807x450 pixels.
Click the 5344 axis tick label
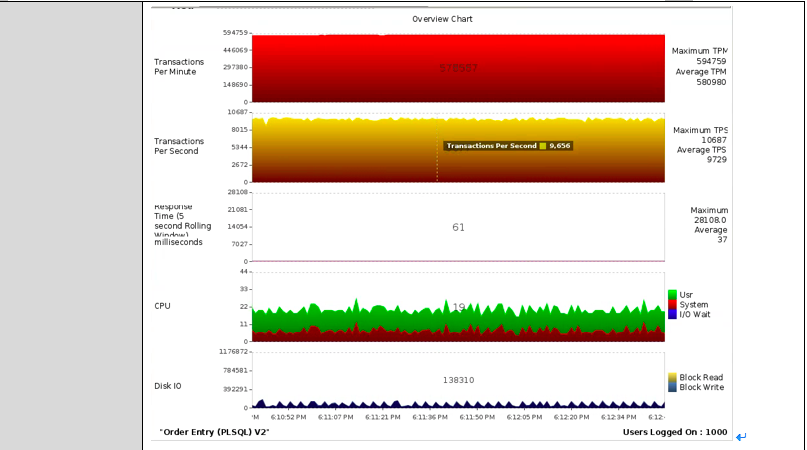239,147
